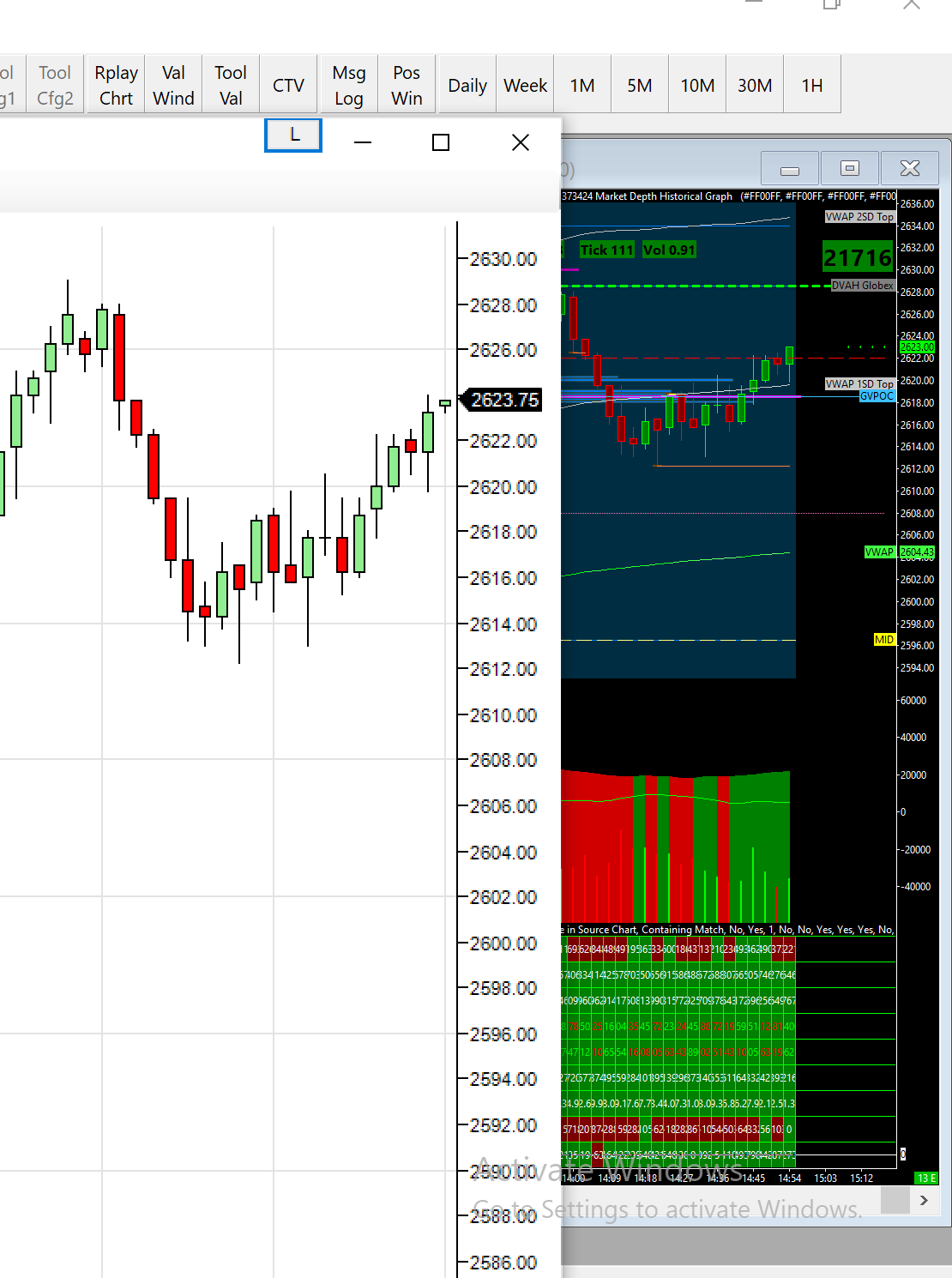Click the green VWAP label
The height and width of the screenshot is (1278, 952).
click(879, 552)
